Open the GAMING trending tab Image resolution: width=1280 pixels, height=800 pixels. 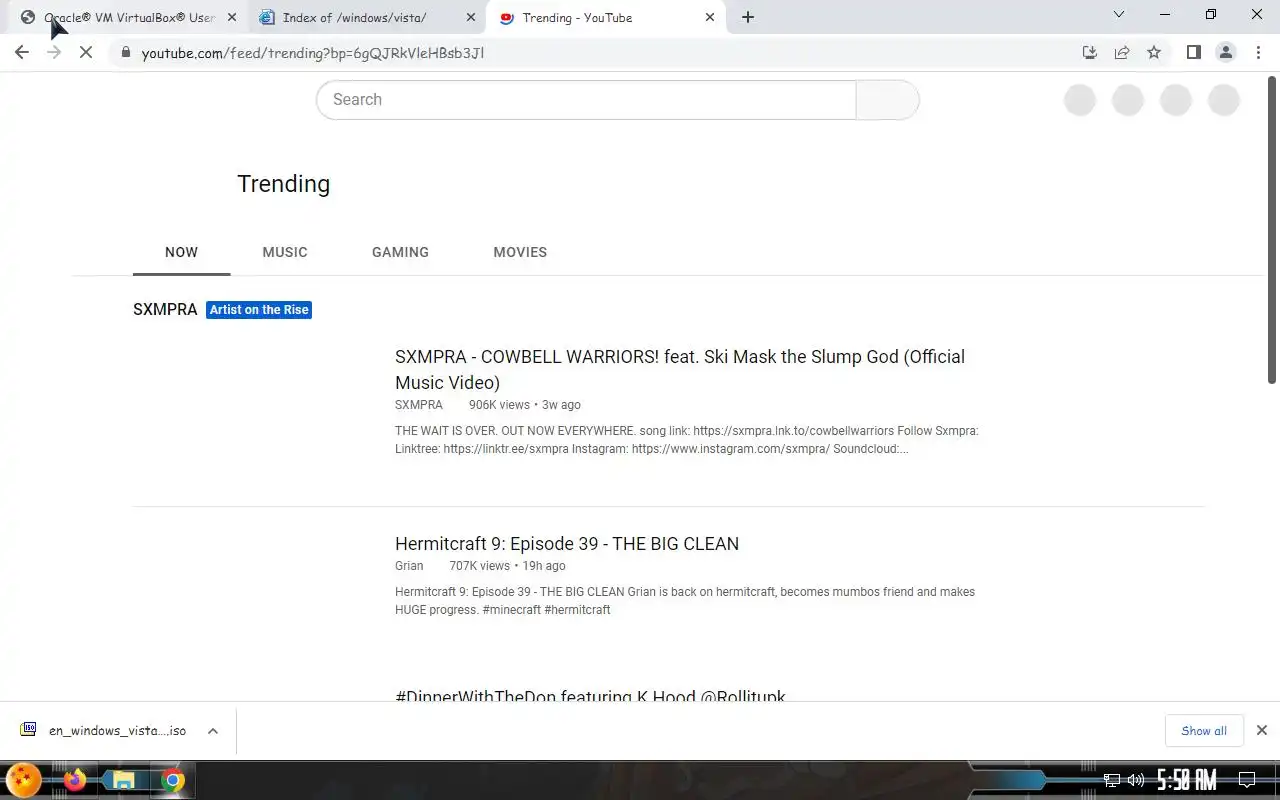tap(400, 252)
